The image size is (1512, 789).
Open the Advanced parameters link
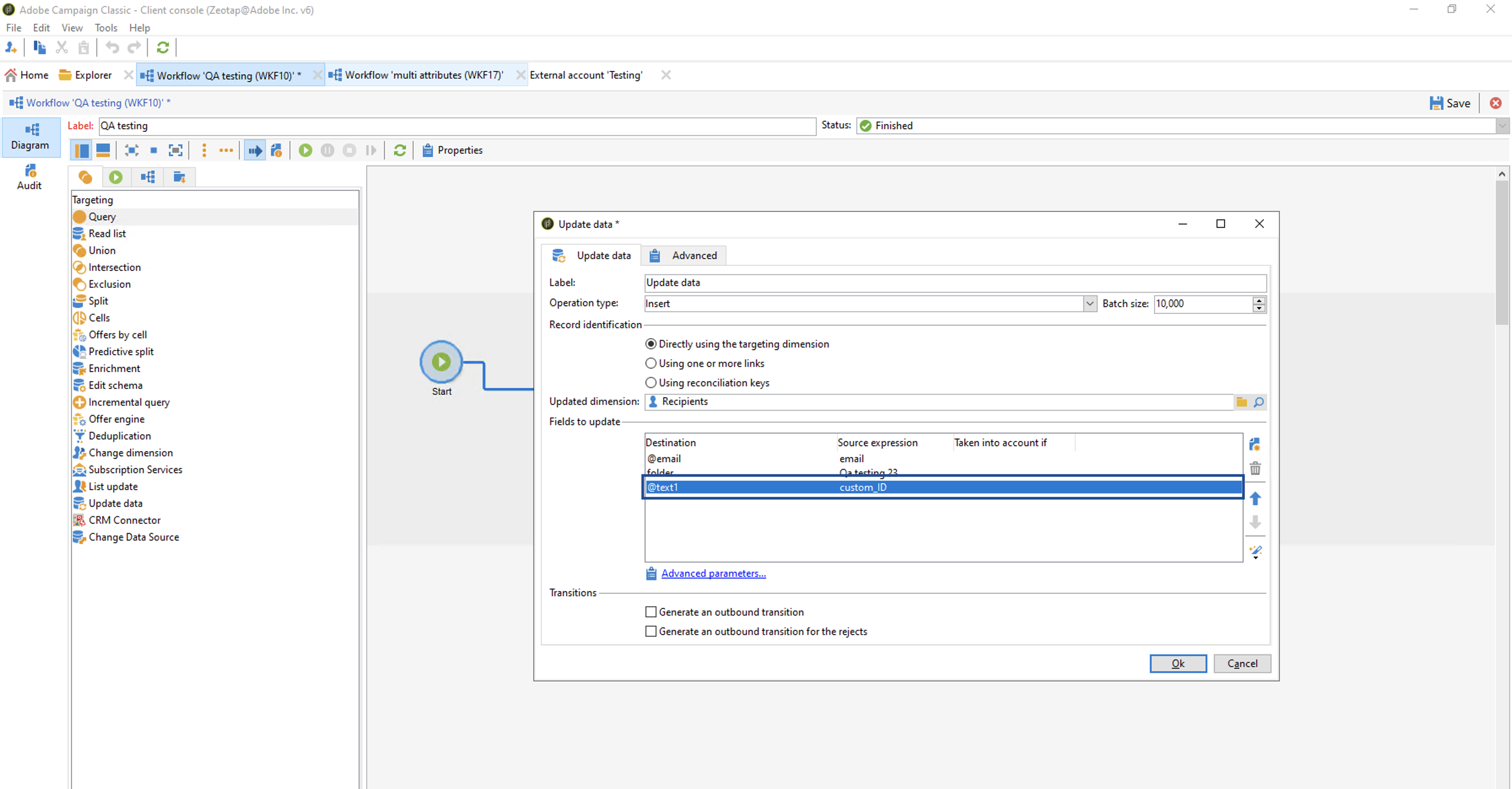click(713, 573)
